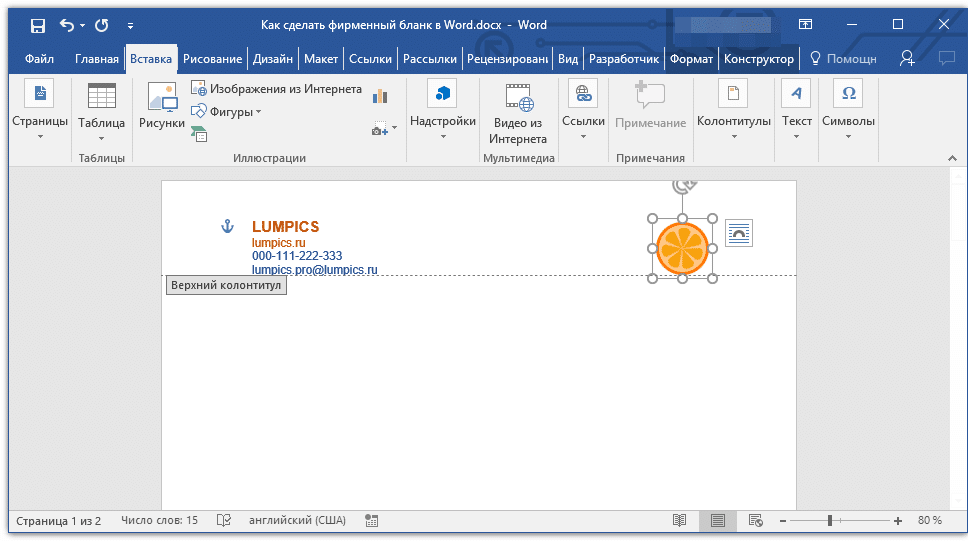Open the Дизайн ribbon tab
The height and width of the screenshot is (541, 968).
(x=272, y=59)
